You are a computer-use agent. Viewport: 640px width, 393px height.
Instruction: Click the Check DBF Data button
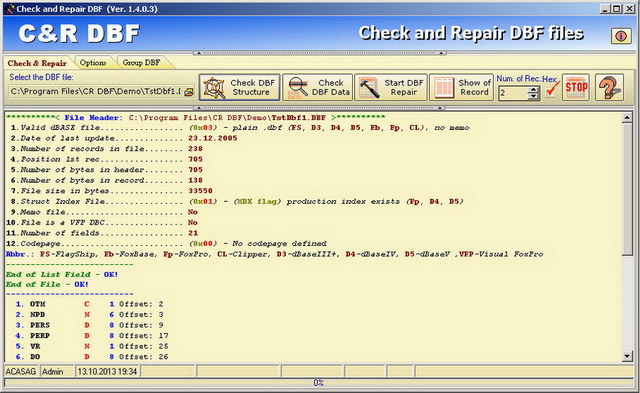(x=317, y=87)
